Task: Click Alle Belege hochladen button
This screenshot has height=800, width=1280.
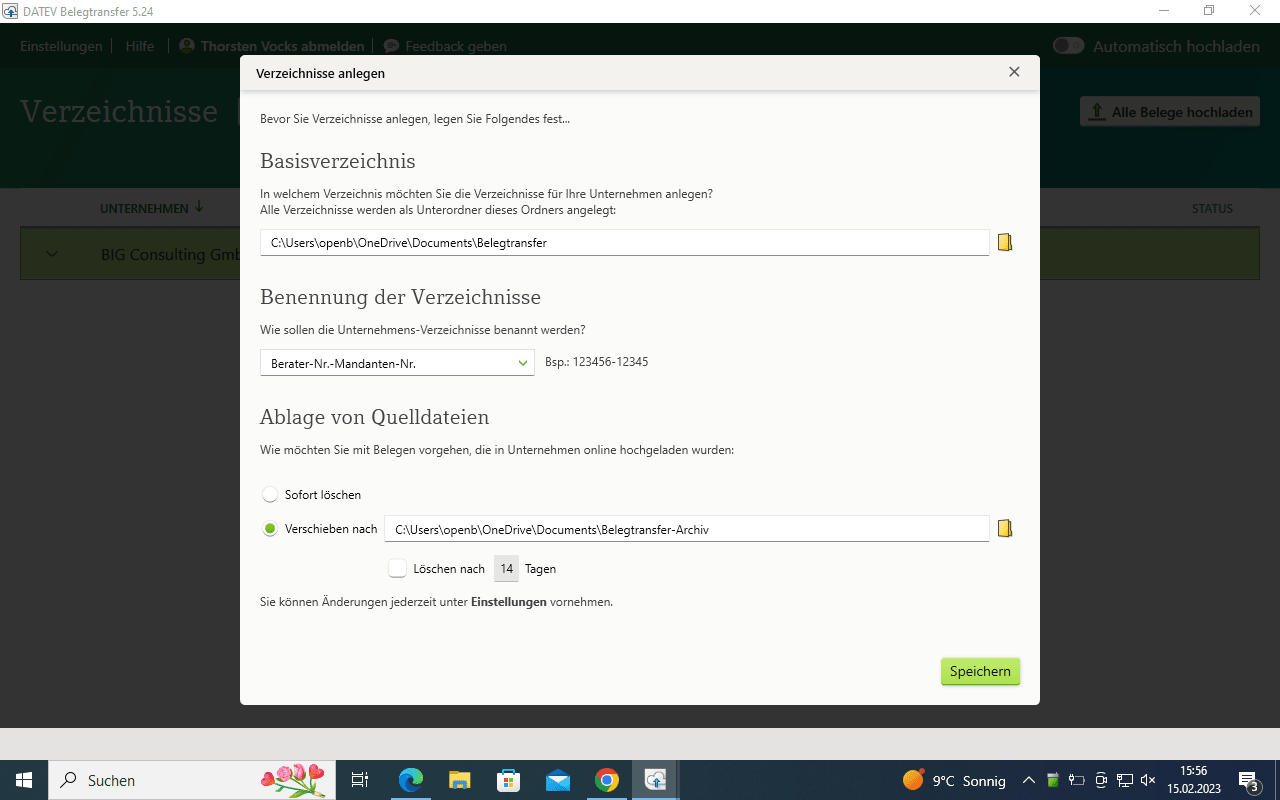Action: click(x=1170, y=112)
